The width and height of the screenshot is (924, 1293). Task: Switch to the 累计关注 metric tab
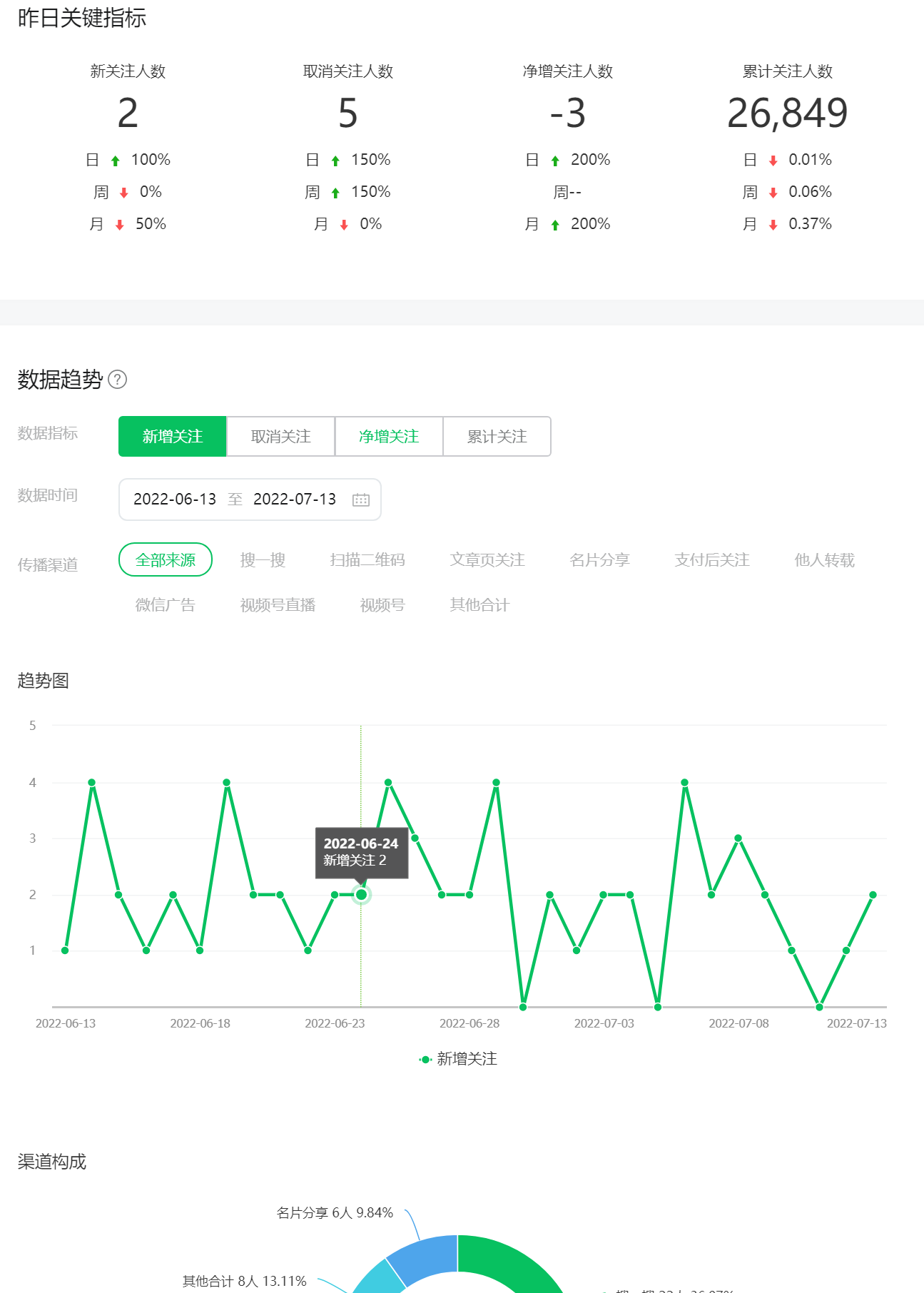tap(497, 437)
